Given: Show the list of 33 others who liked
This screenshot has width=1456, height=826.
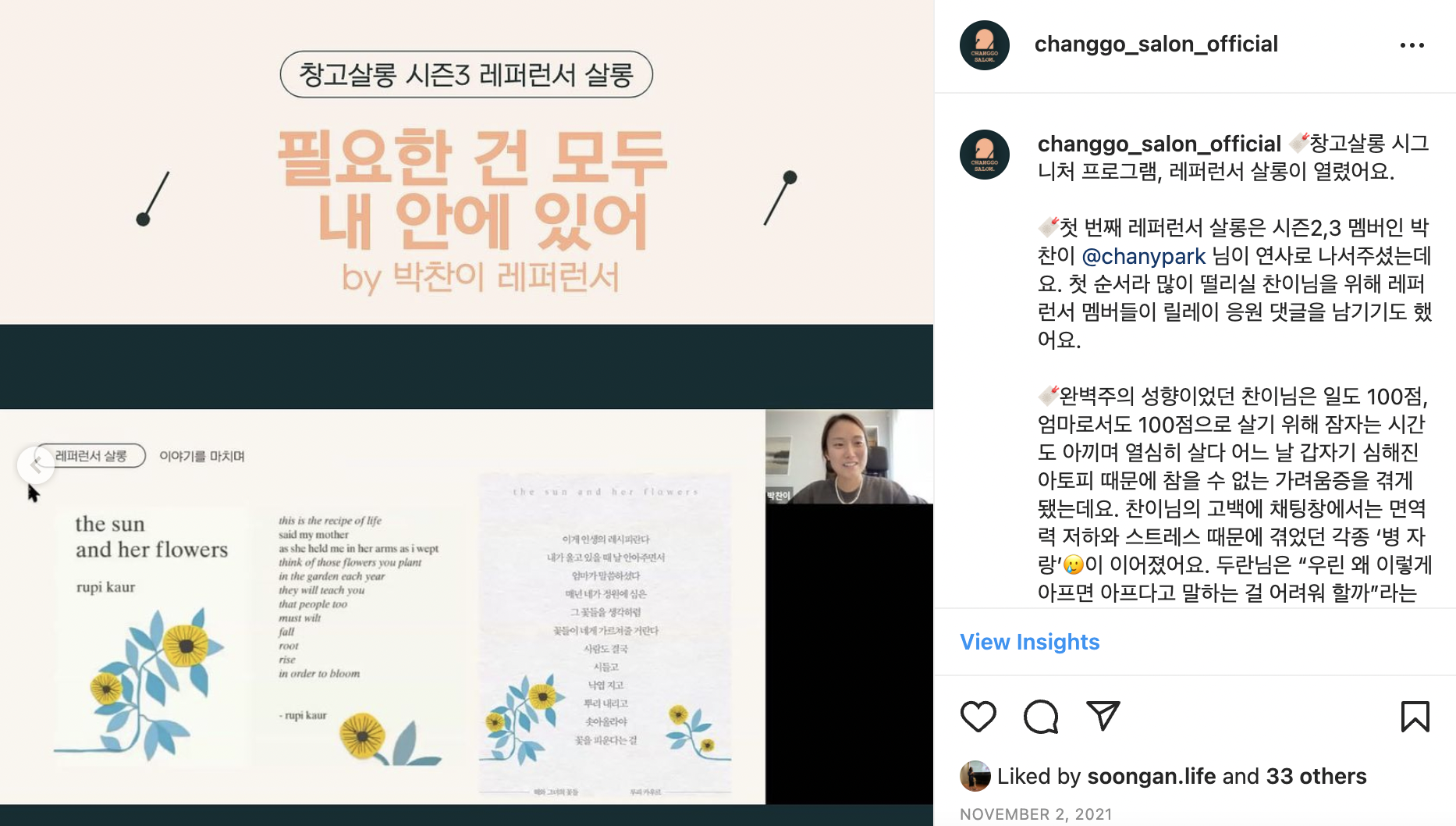Looking at the screenshot, I should (1316, 776).
